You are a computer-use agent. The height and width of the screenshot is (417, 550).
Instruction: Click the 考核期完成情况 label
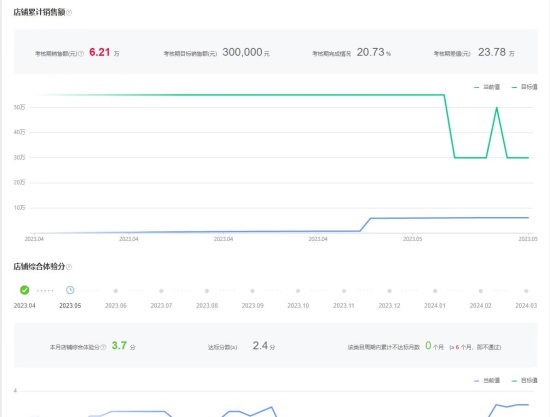(331, 54)
